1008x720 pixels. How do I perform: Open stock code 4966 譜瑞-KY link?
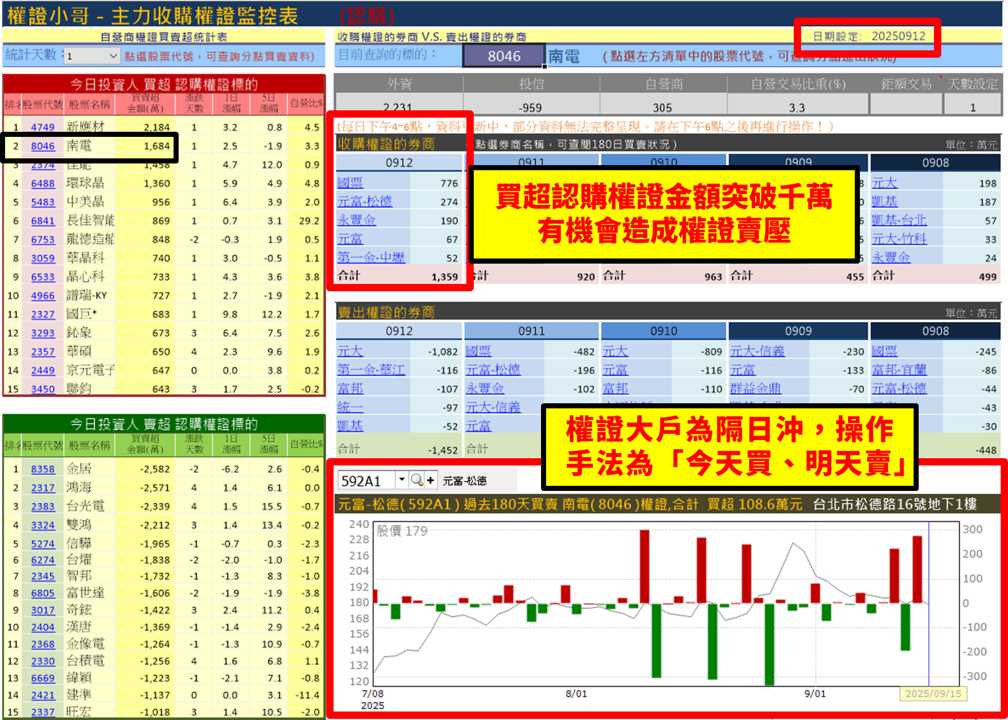[42, 296]
